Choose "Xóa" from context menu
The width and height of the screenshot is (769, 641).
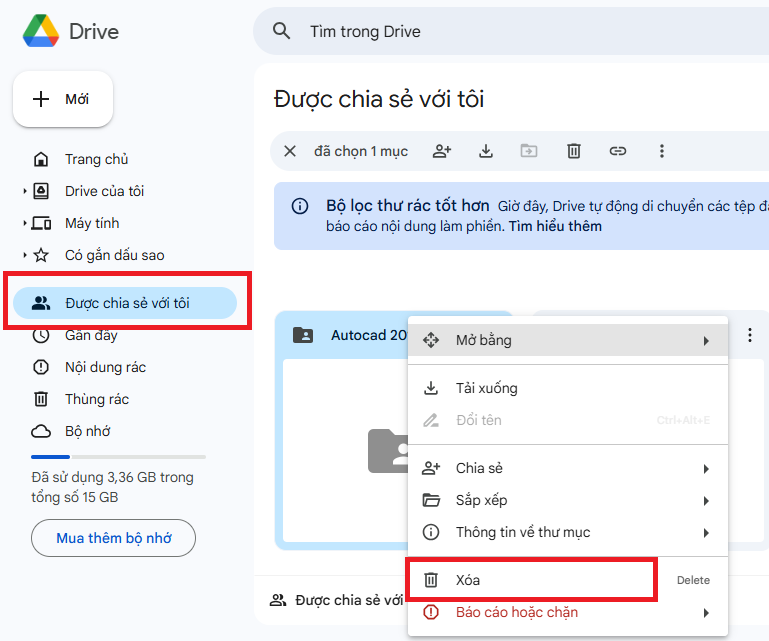567,580
